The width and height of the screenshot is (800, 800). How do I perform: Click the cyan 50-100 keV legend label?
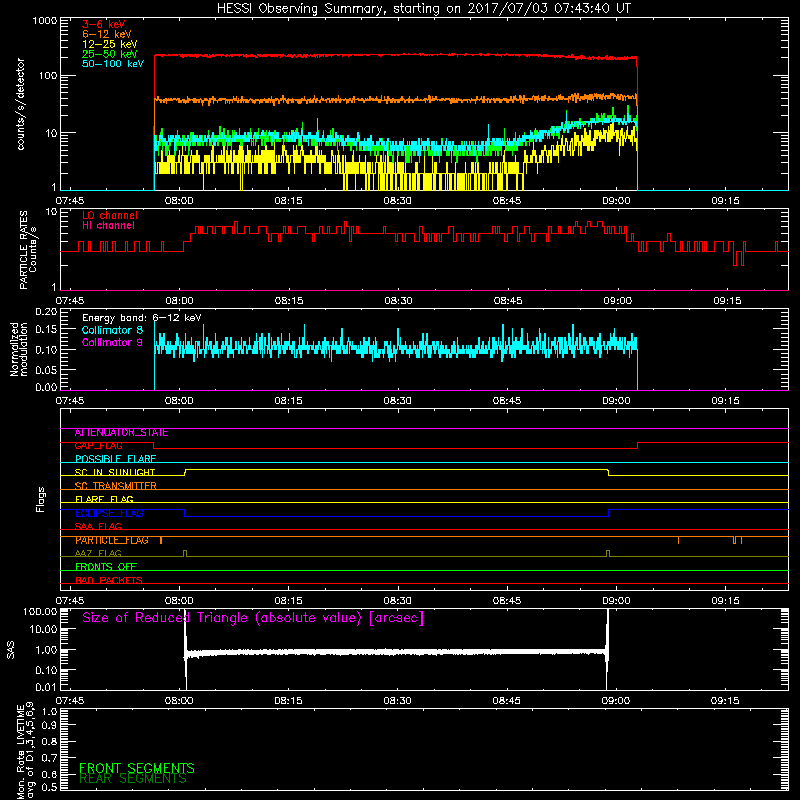point(113,64)
